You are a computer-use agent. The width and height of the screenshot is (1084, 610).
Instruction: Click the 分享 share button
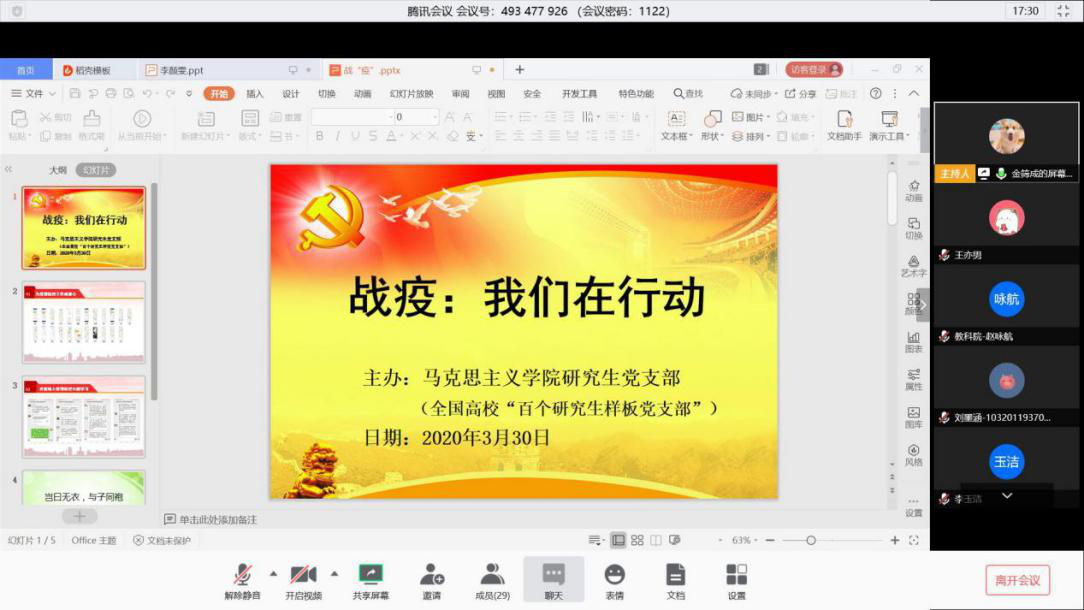801,93
